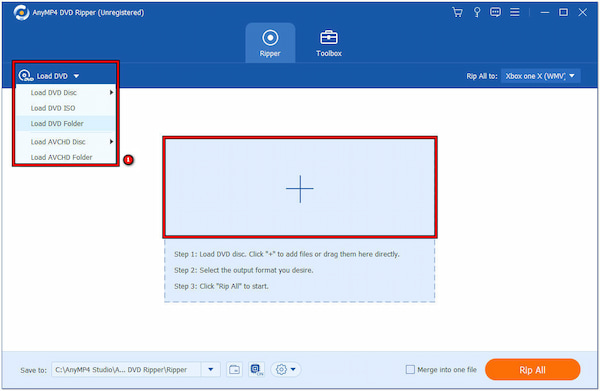Click the Rip All to label
The image size is (600, 391).
[481, 76]
